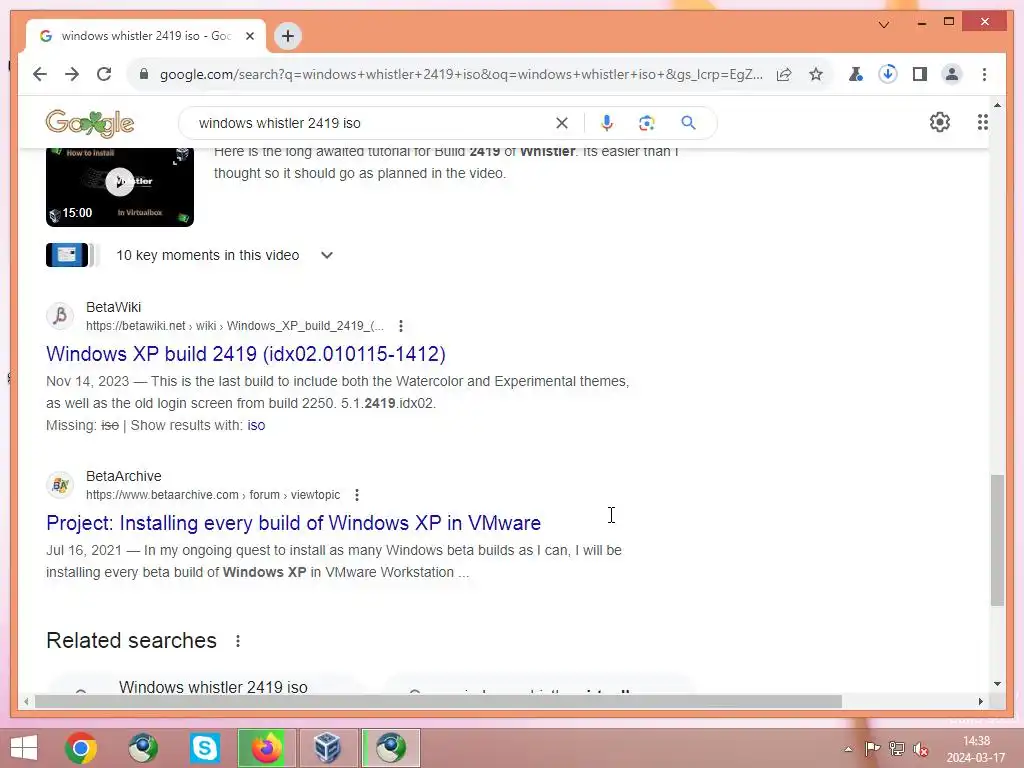Select the windows whistler 2419 iso tab
Screen dimensions: 1024x768
(145, 36)
